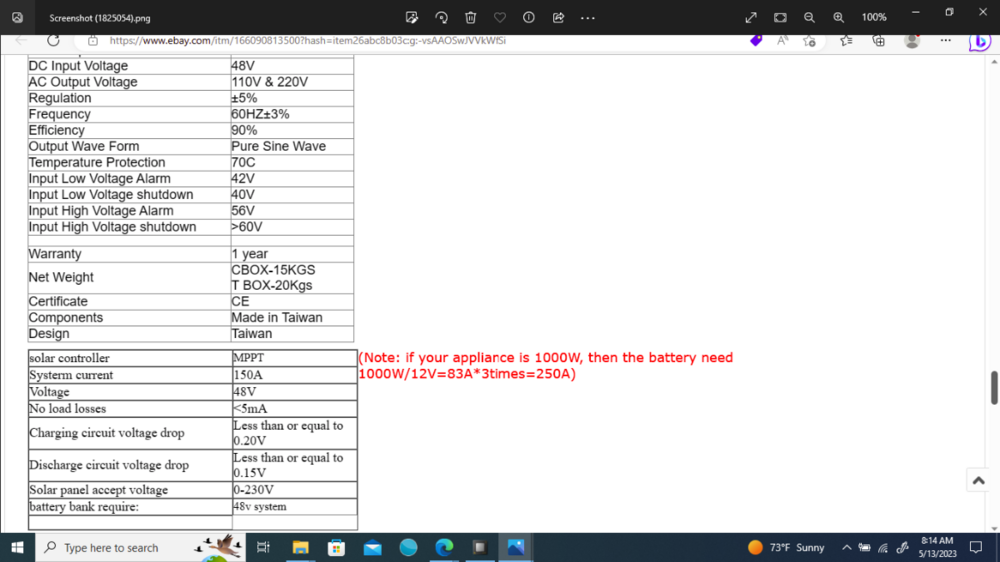This screenshot has height=562, width=1000.
Task: Click the '150A' system current value
Action: click(247, 375)
